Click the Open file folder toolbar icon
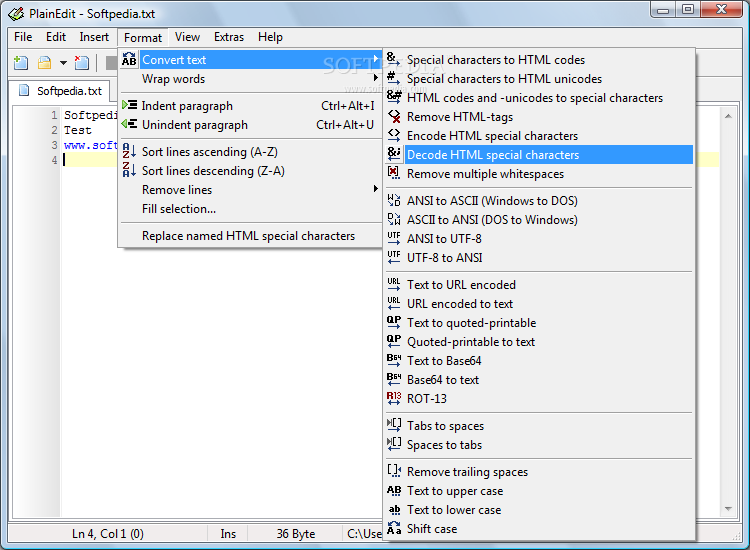750x550 pixels. coord(44,63)
